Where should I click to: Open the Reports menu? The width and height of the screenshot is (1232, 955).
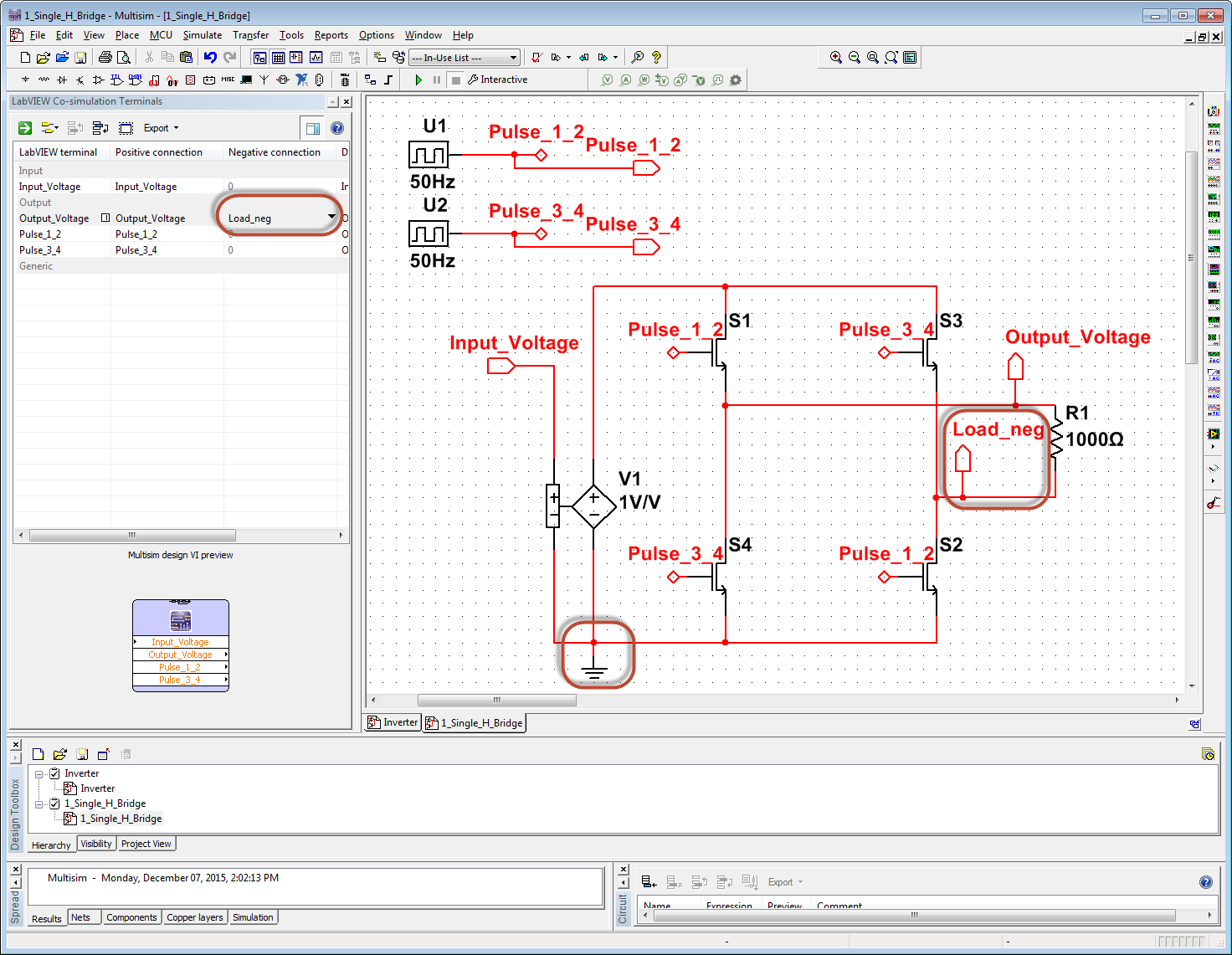(331, 35)
